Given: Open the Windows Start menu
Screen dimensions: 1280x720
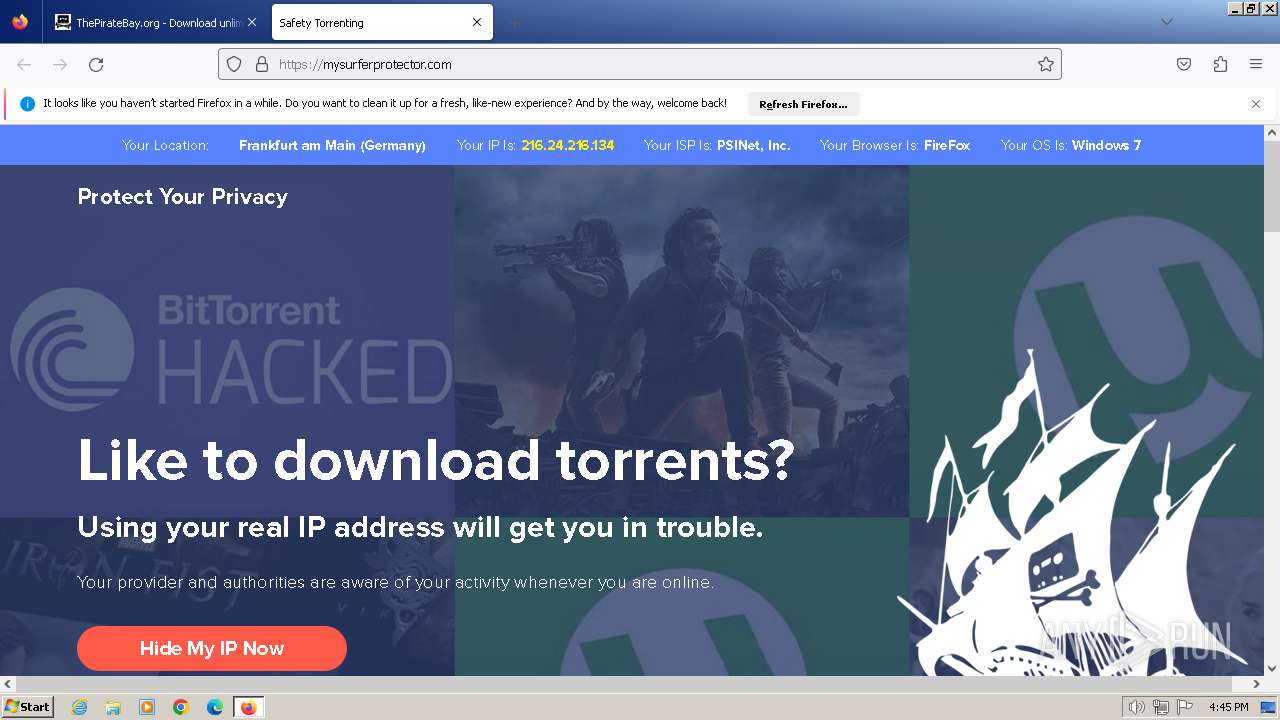Looking at the screenshot, I should [28, 706].
